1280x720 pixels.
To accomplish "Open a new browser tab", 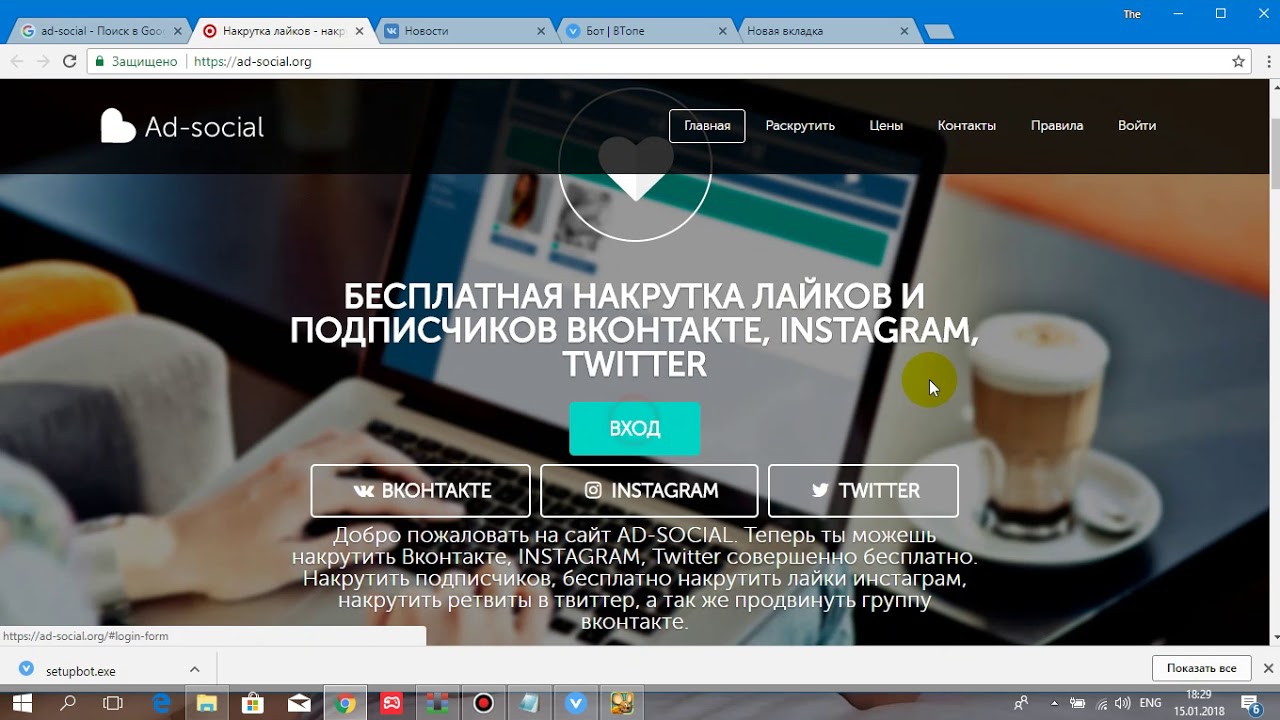I will tap(939, 32).
